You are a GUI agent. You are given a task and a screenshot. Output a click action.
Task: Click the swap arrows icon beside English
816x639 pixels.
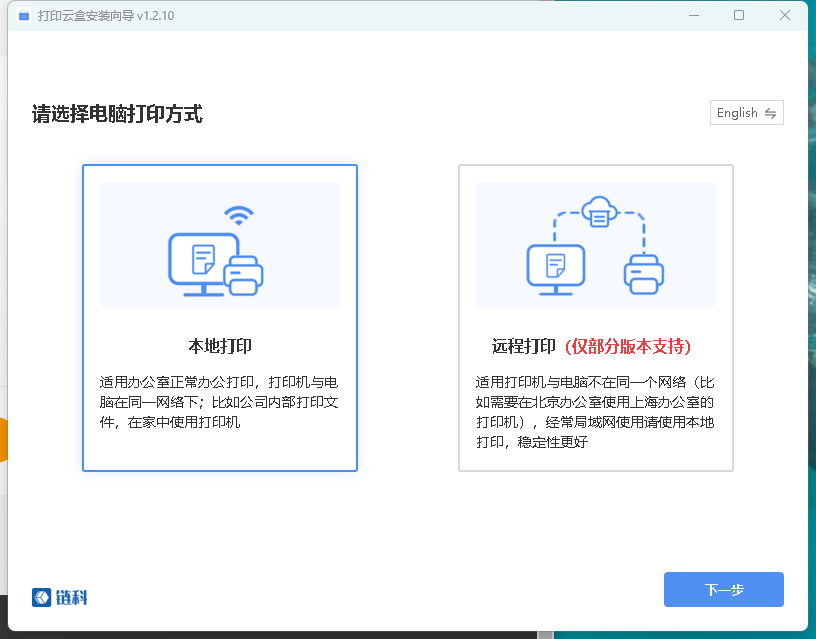pyautogui.click(x=770, y=113)
